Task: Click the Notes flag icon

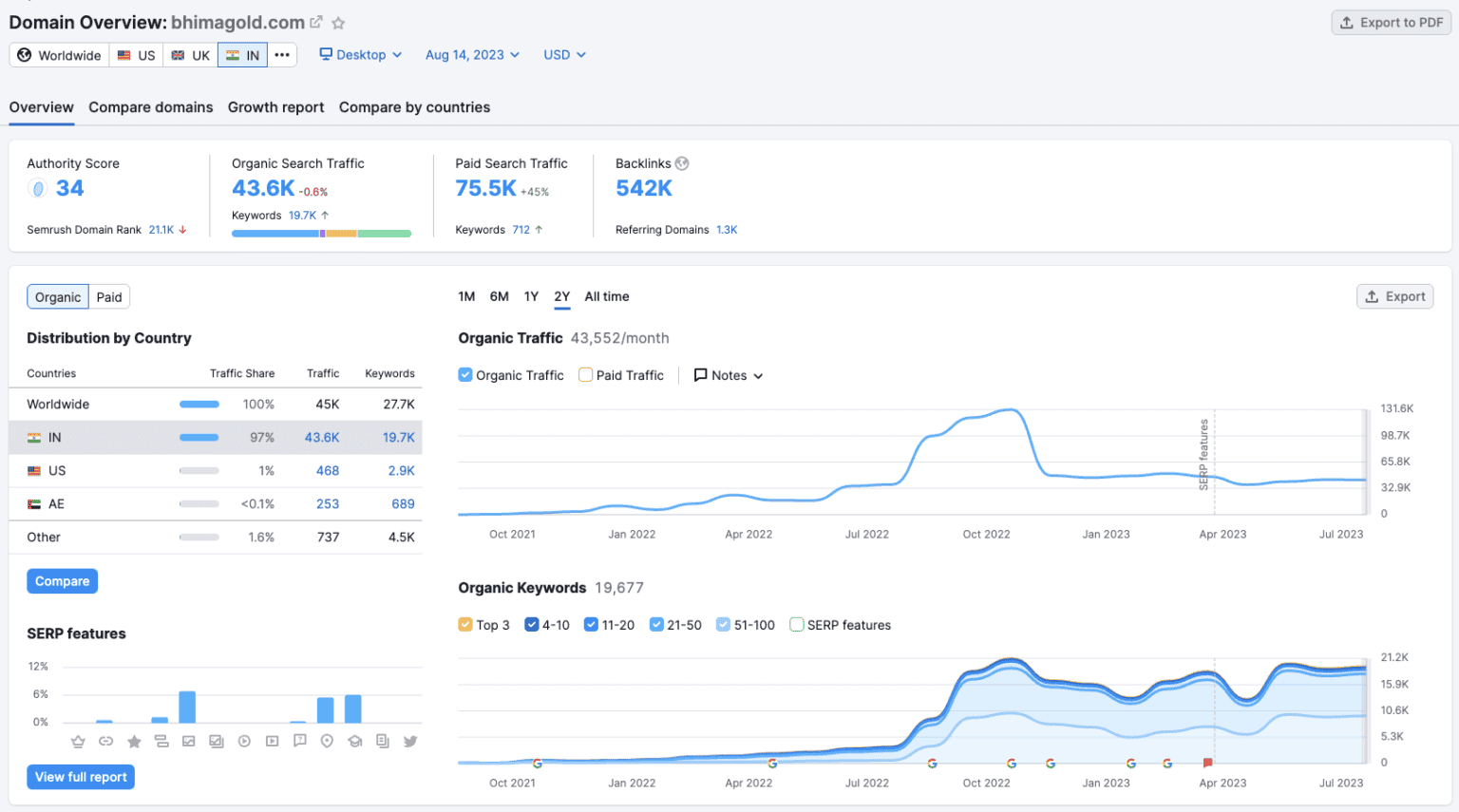Action: 701,375
